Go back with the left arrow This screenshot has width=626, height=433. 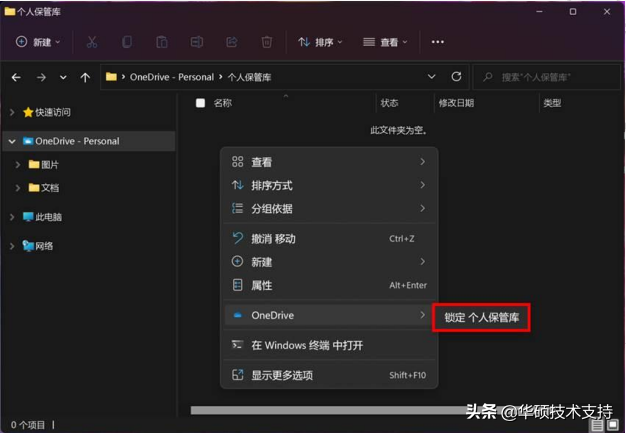(16, 77)
